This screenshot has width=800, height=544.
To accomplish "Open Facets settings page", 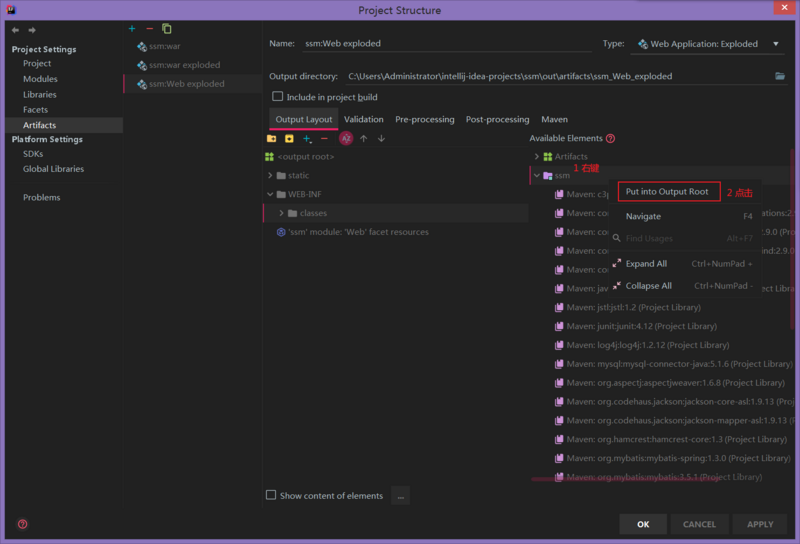I will coord(35,110).
